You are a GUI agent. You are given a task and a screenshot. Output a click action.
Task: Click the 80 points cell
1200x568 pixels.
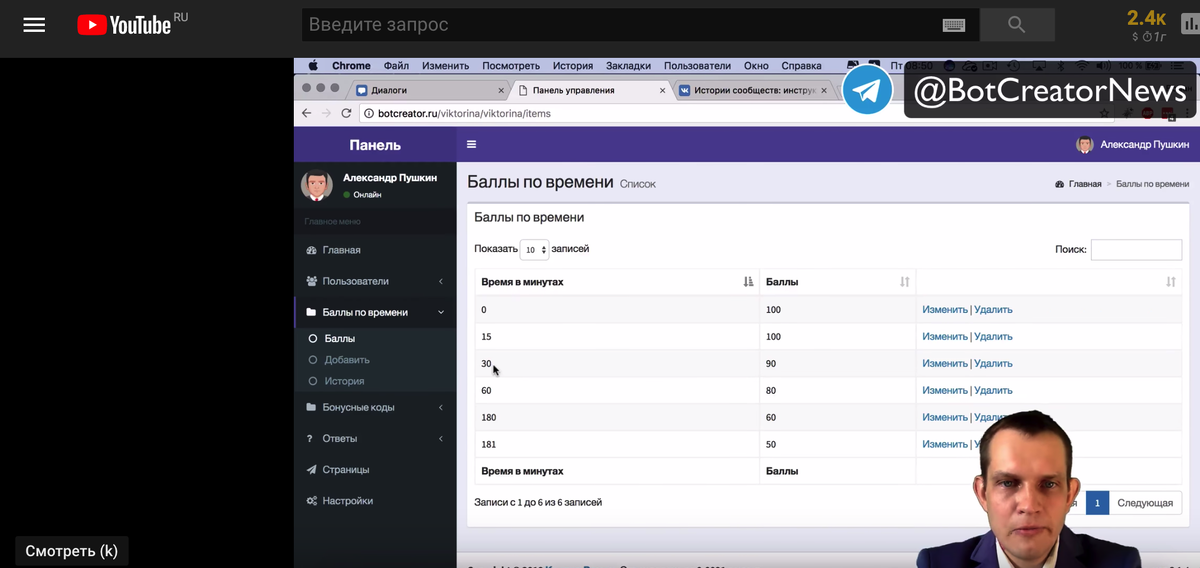(837, 391)
